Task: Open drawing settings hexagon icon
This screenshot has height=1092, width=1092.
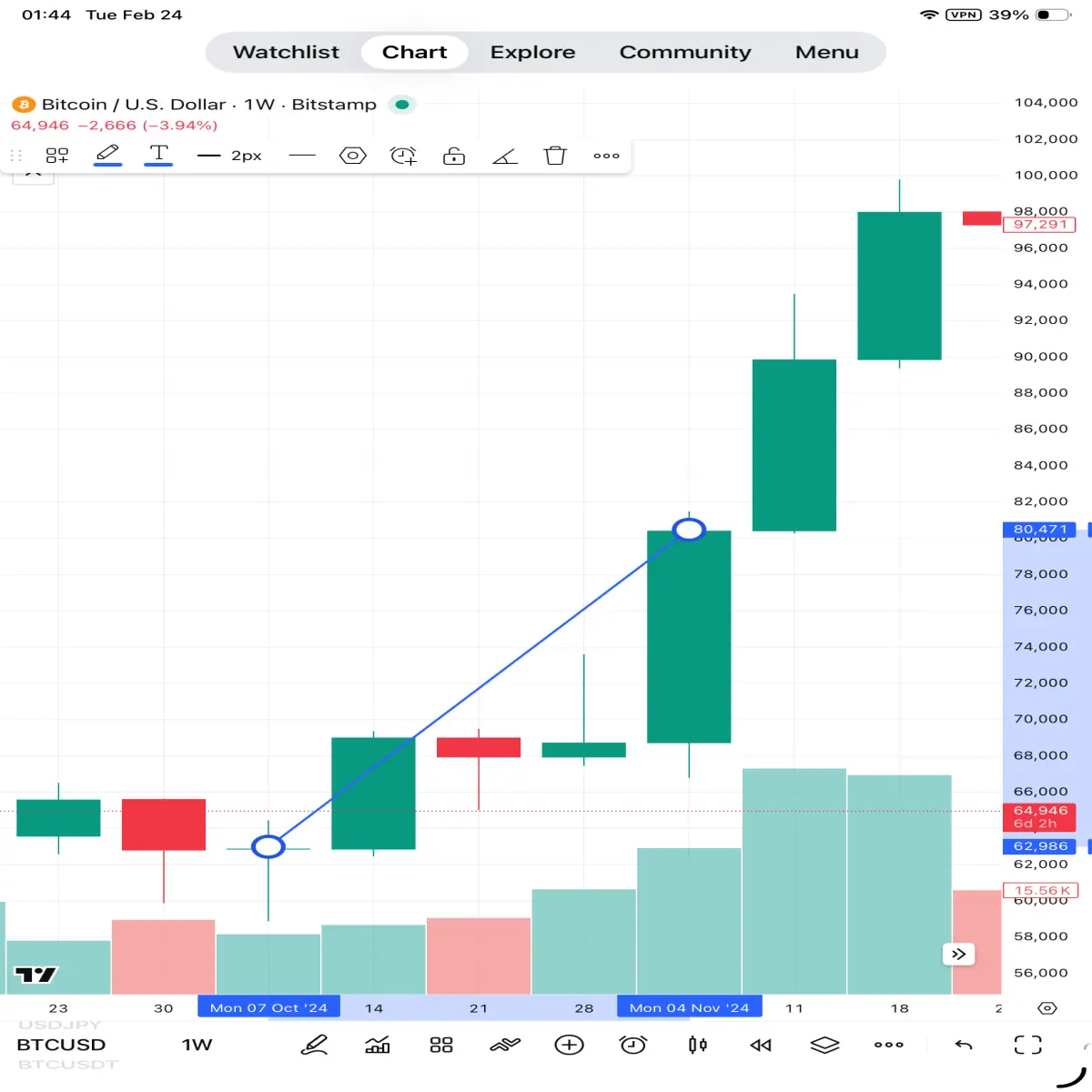Action: click(x=353, y=156)
